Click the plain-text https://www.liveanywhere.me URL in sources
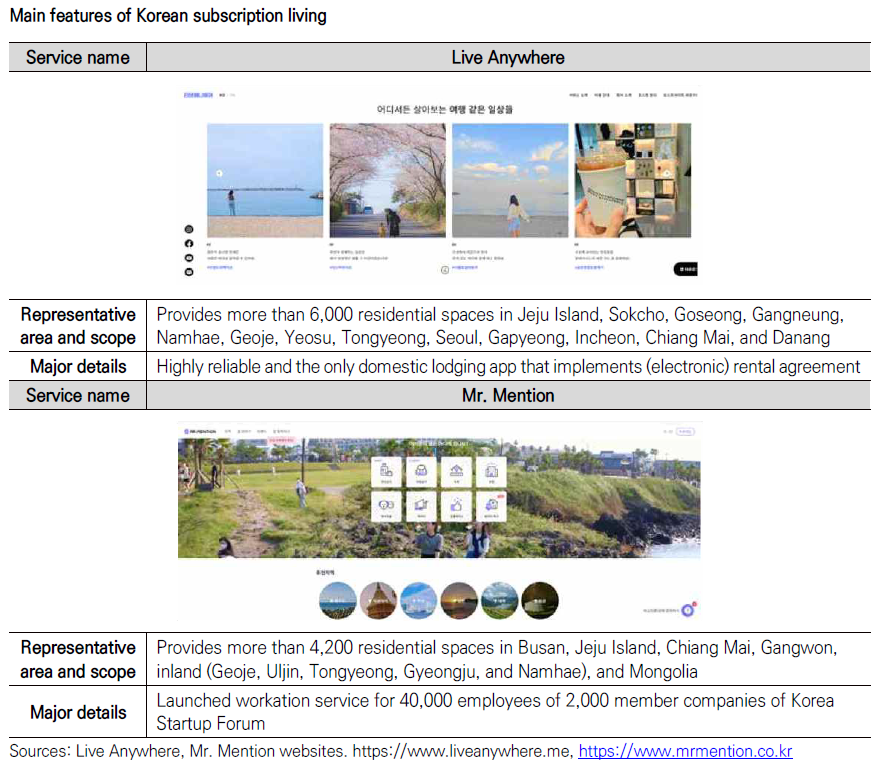The width and height of the screenshot is (879, 767). coord(462,751)
